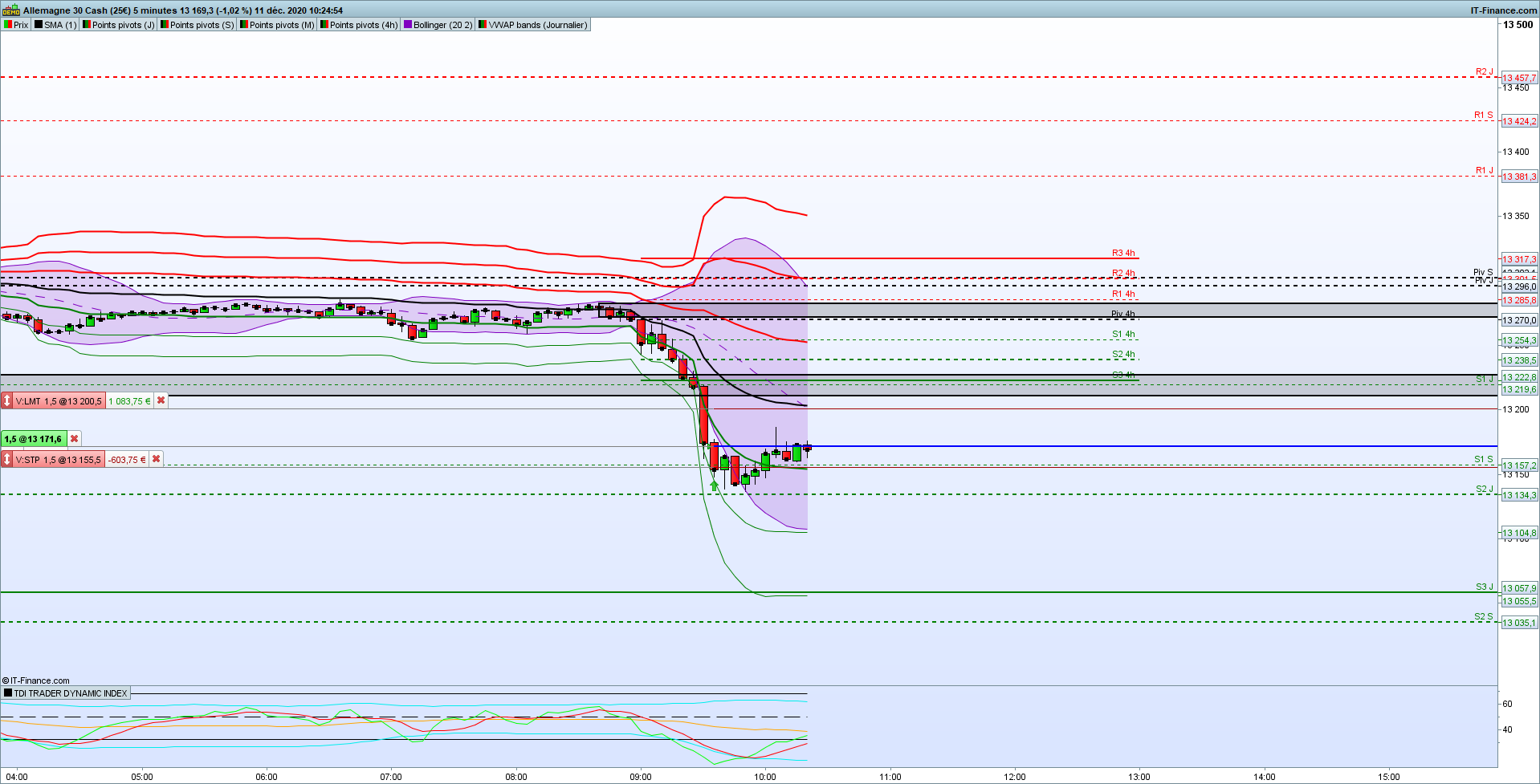Screen dimensions: 1540x784
Task: Click the DEMO chart icon in title bar
Action: [11, 10]
